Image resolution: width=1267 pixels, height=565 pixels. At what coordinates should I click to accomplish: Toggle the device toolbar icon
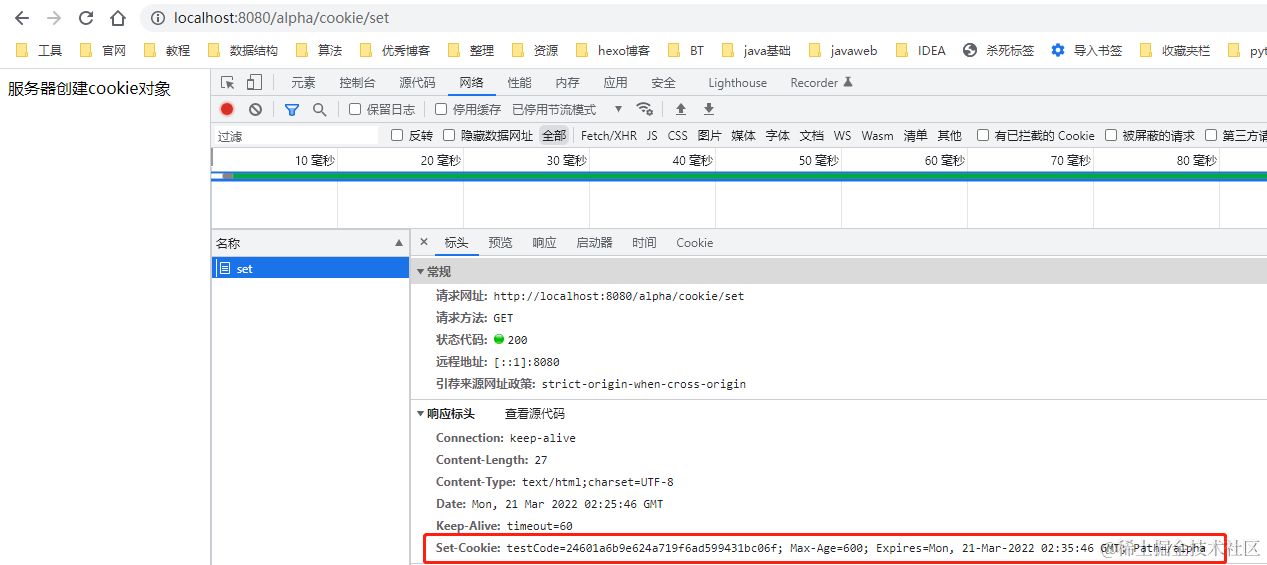pyautogui.click(x=254, y=83)
